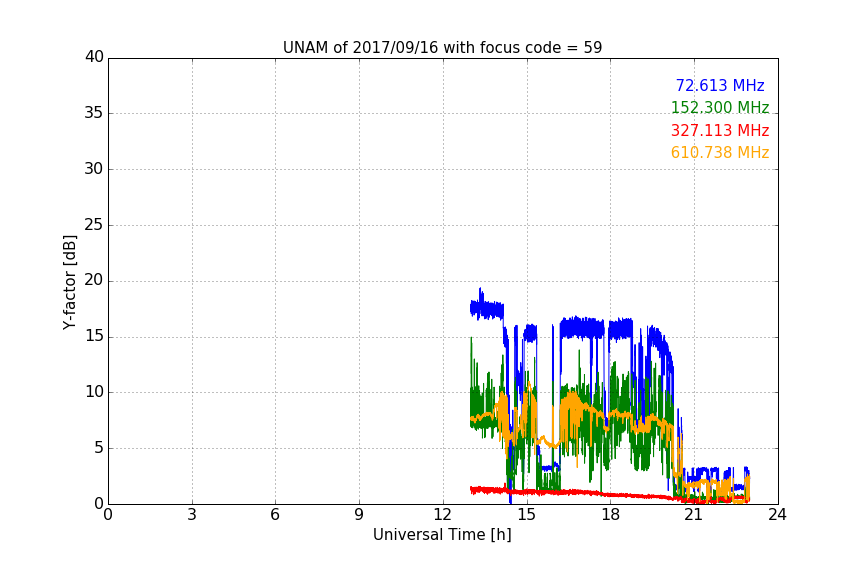Click the x-axis tick label 9
Screen dimensions: 864x576
click(x=359, y=515)
